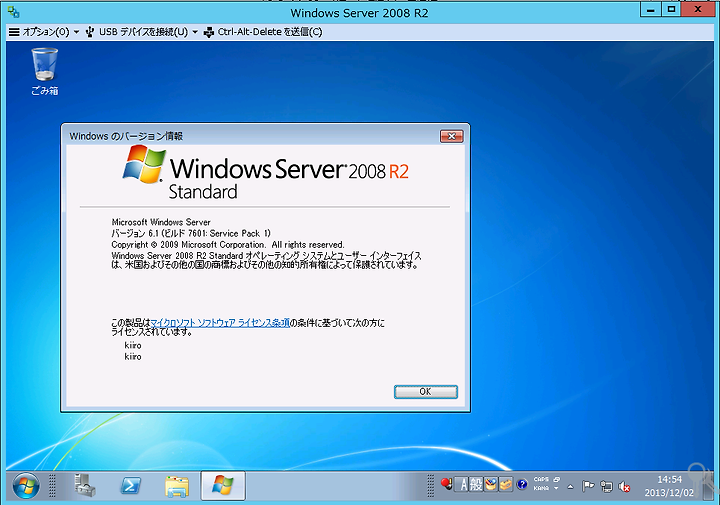Click the 'Microsoft Windows Server' text line
720x505 pixels.
161,222
